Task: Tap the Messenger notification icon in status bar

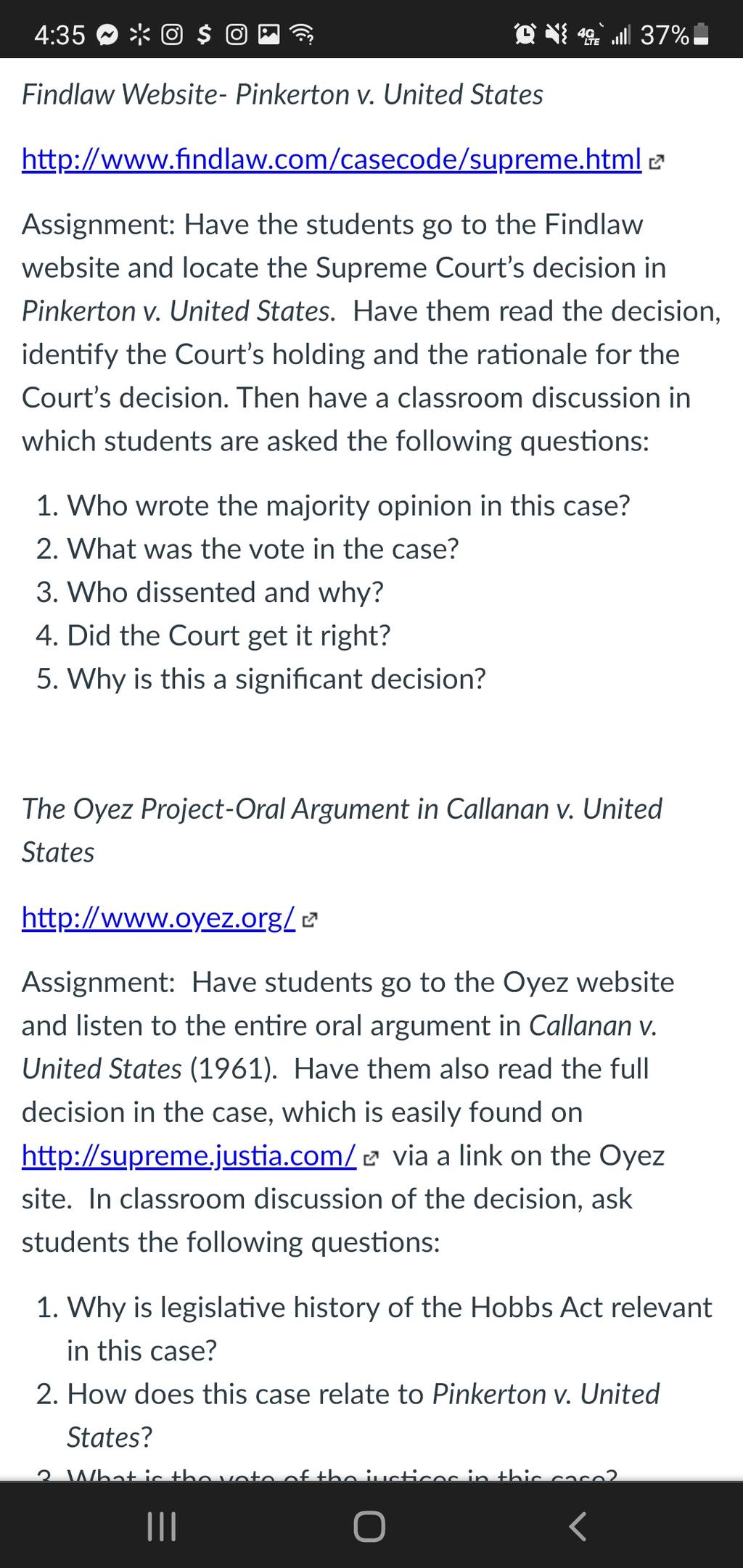Action: (x=107, y=34)
